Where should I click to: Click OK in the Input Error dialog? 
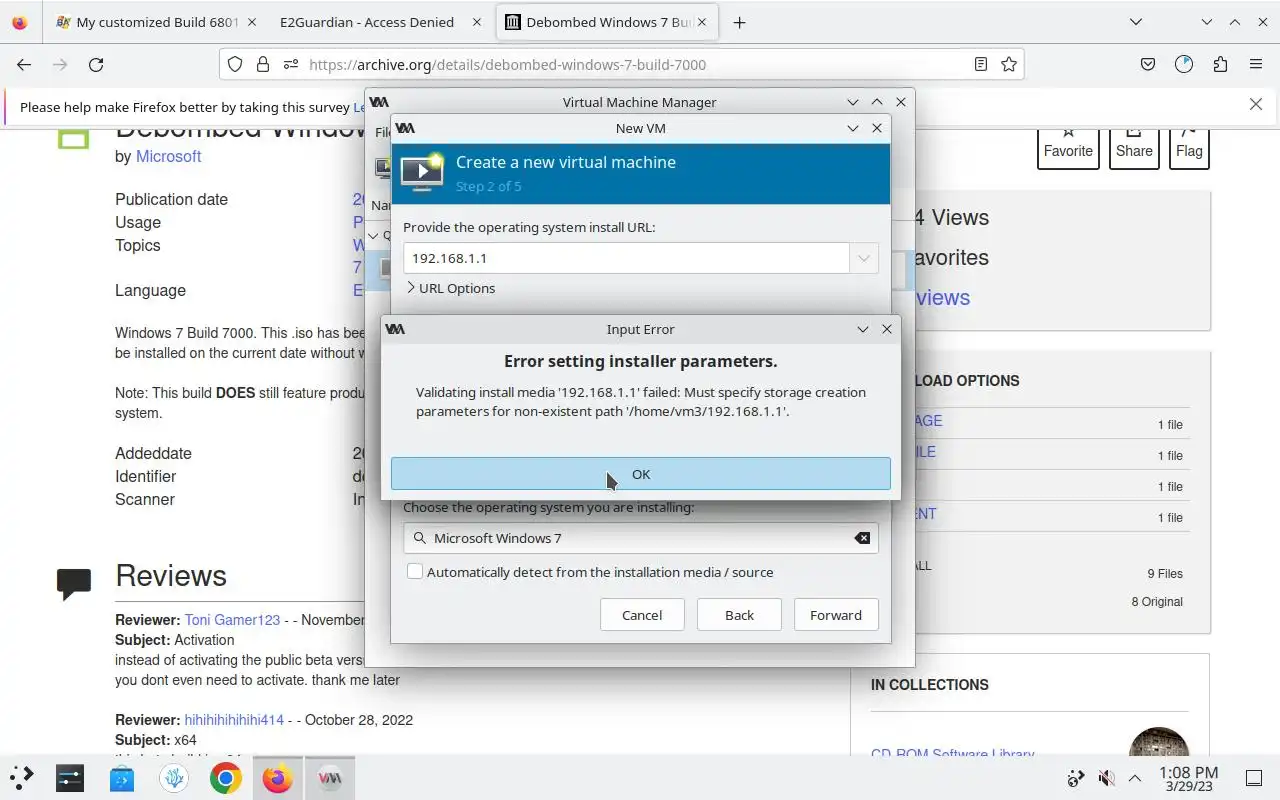640,474
